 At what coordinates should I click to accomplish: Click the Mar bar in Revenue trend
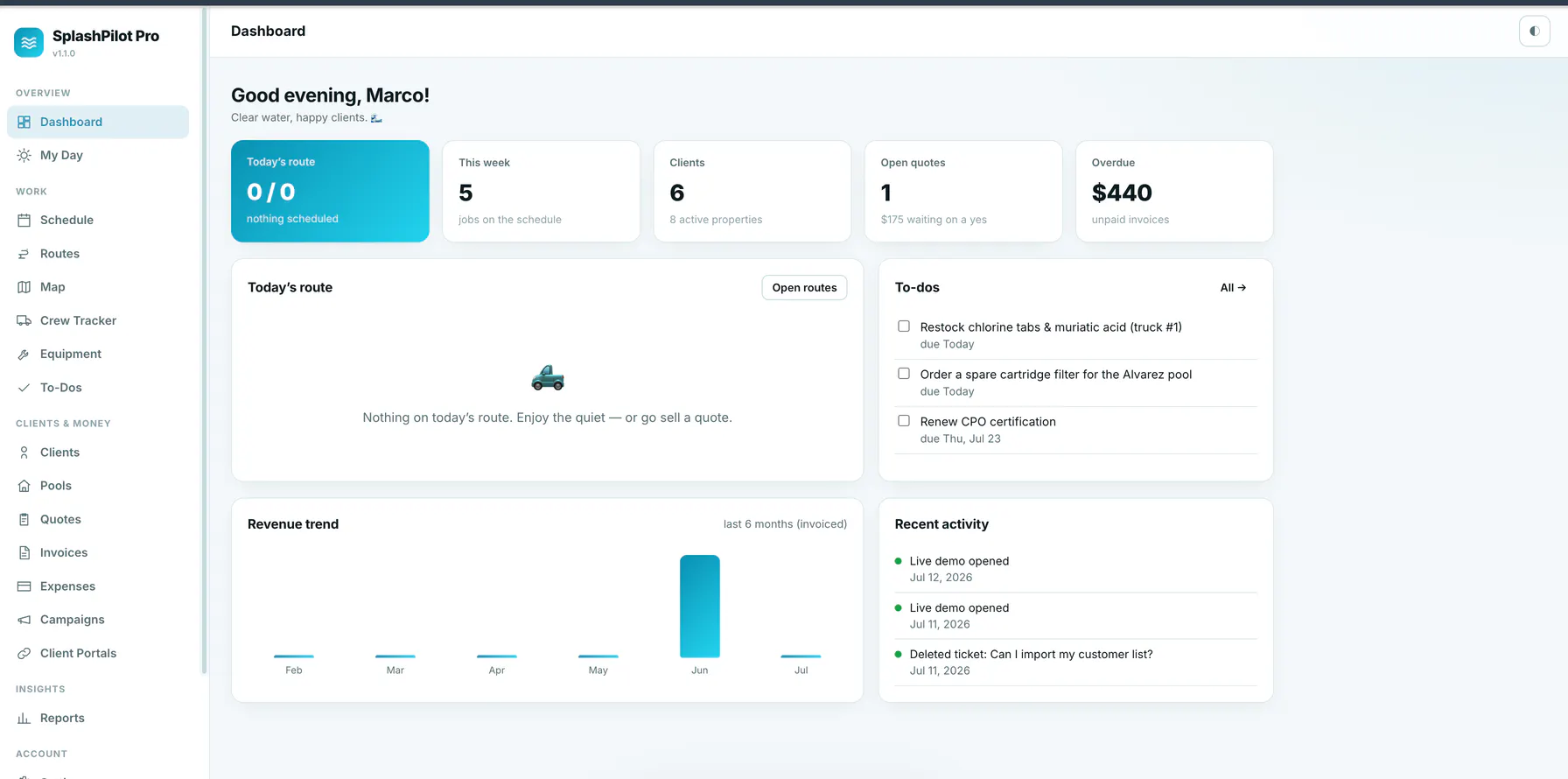[x=395, y=656]
